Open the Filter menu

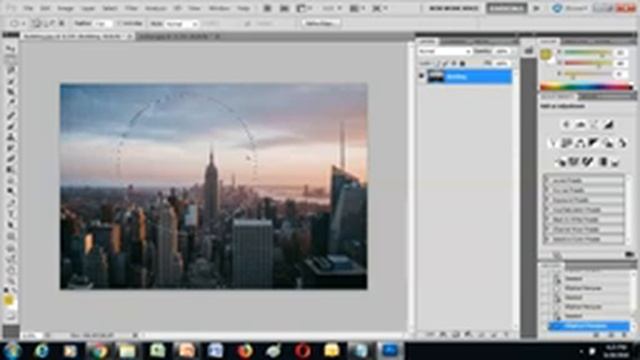pos(131,8)
